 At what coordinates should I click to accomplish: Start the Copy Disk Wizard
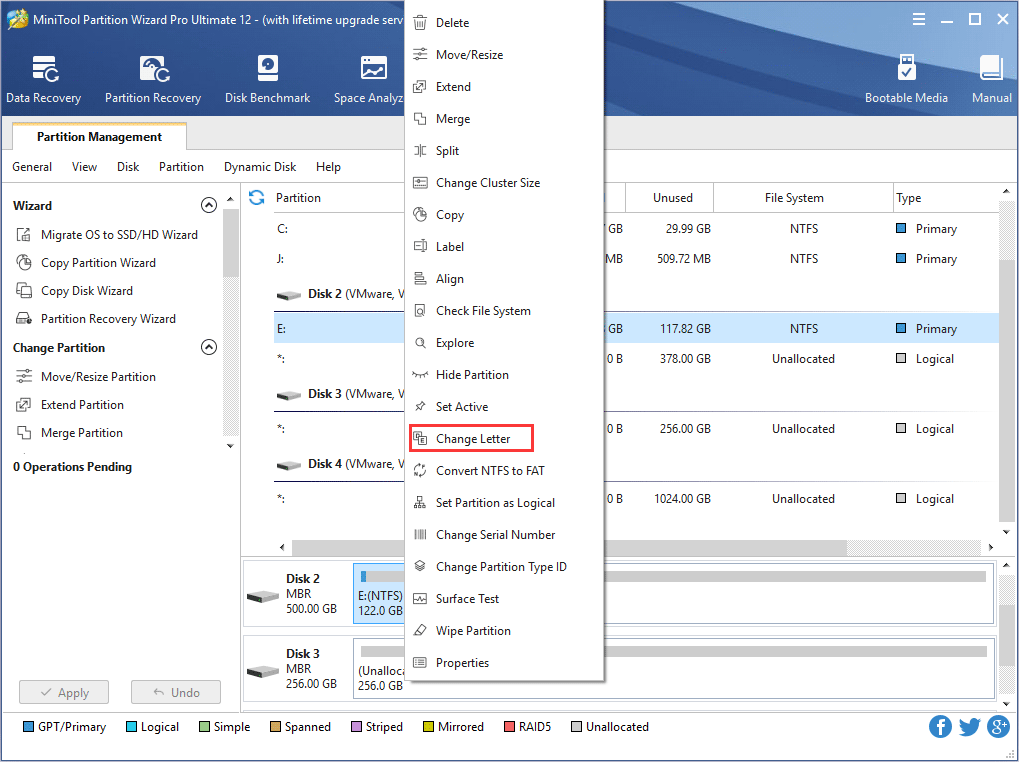point(87,290)
